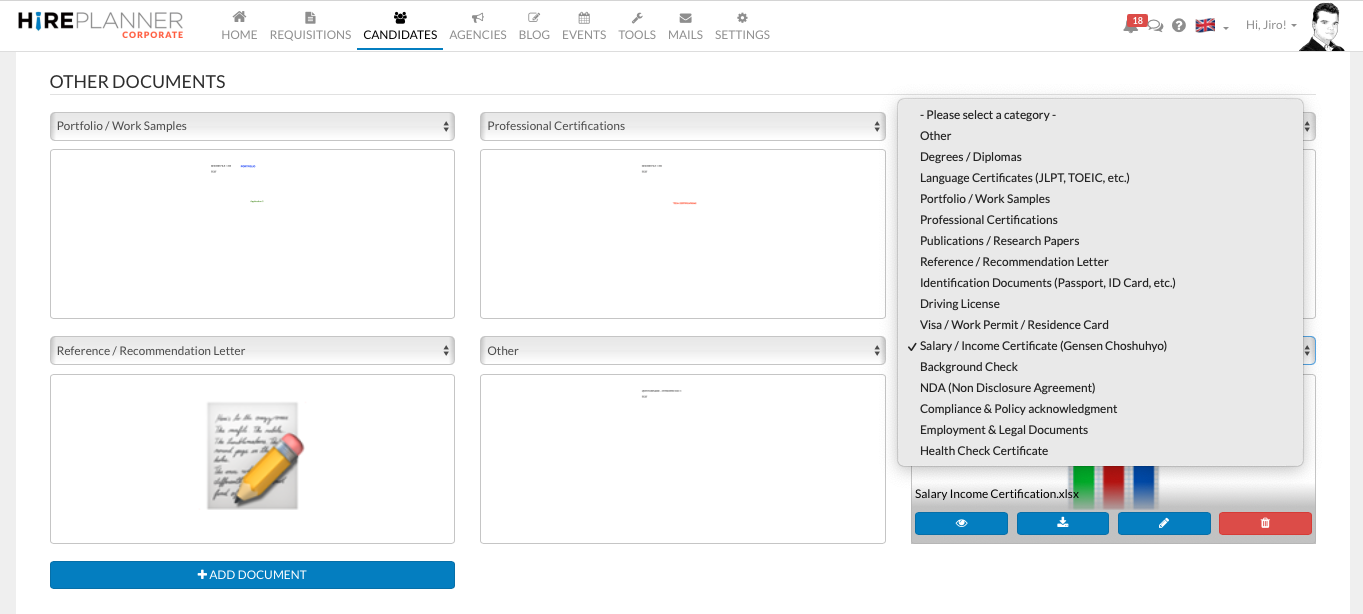Click the notification bell with 18 badge
The width and height of the screenshot is (1363, 614).
[x=1131, y=26]
